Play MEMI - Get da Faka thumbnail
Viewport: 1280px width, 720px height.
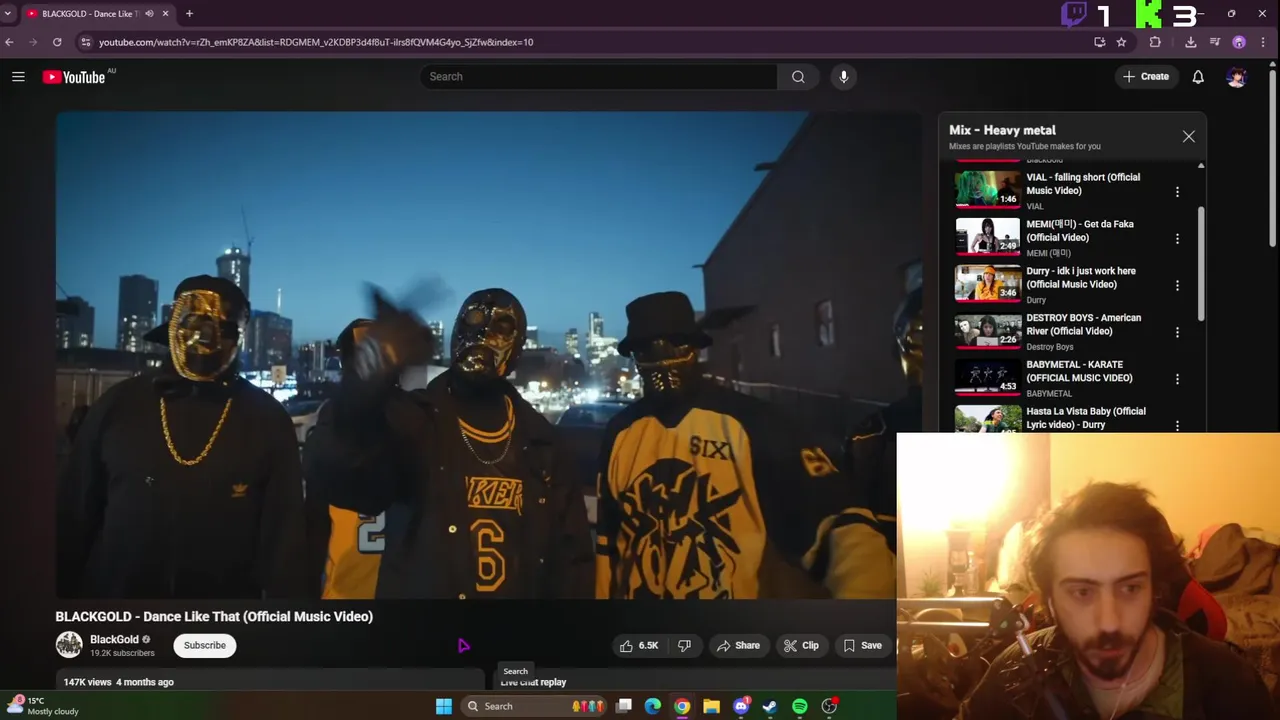point(987,236)
